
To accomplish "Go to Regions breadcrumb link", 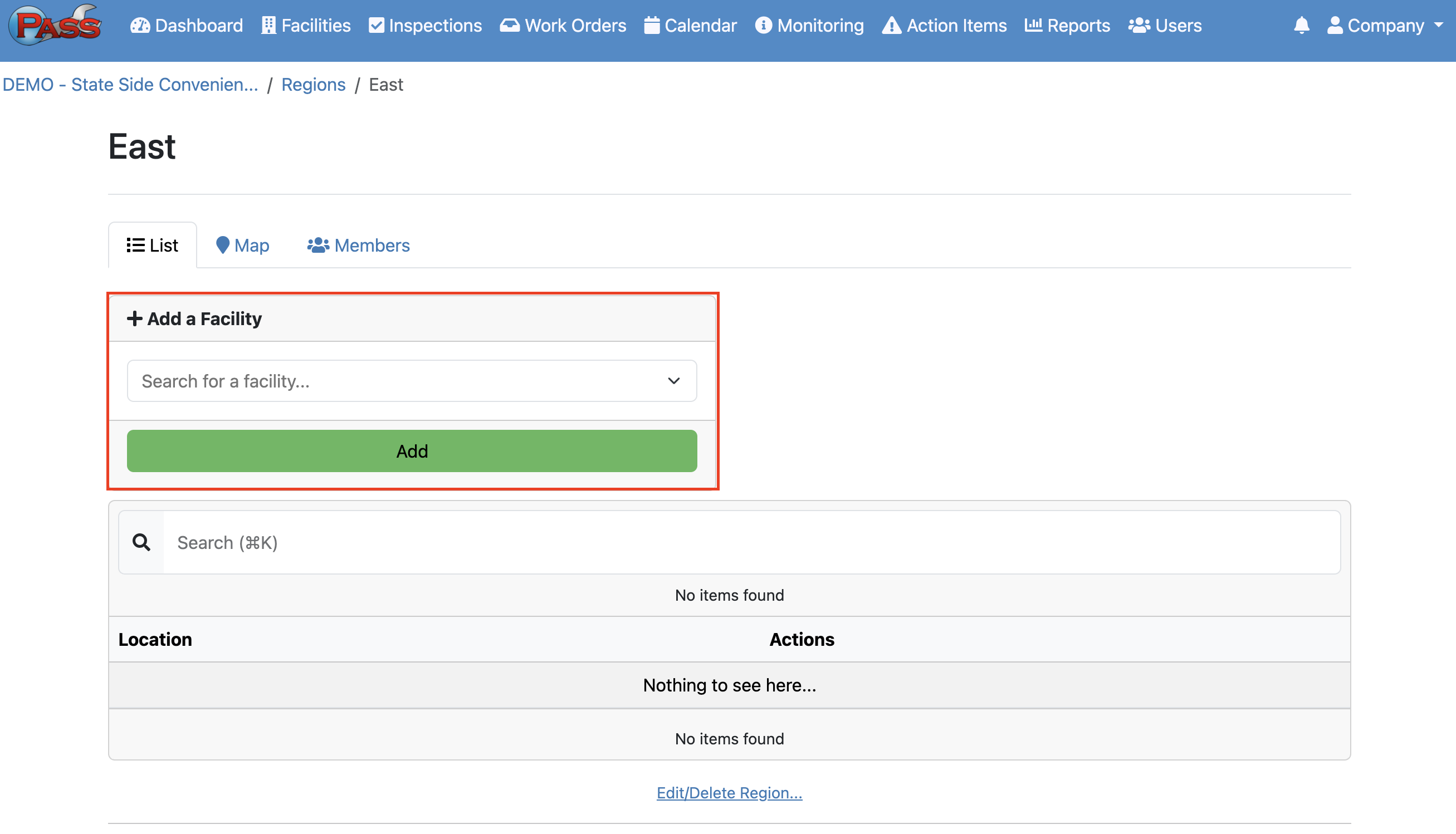I will tap(313, 85).
